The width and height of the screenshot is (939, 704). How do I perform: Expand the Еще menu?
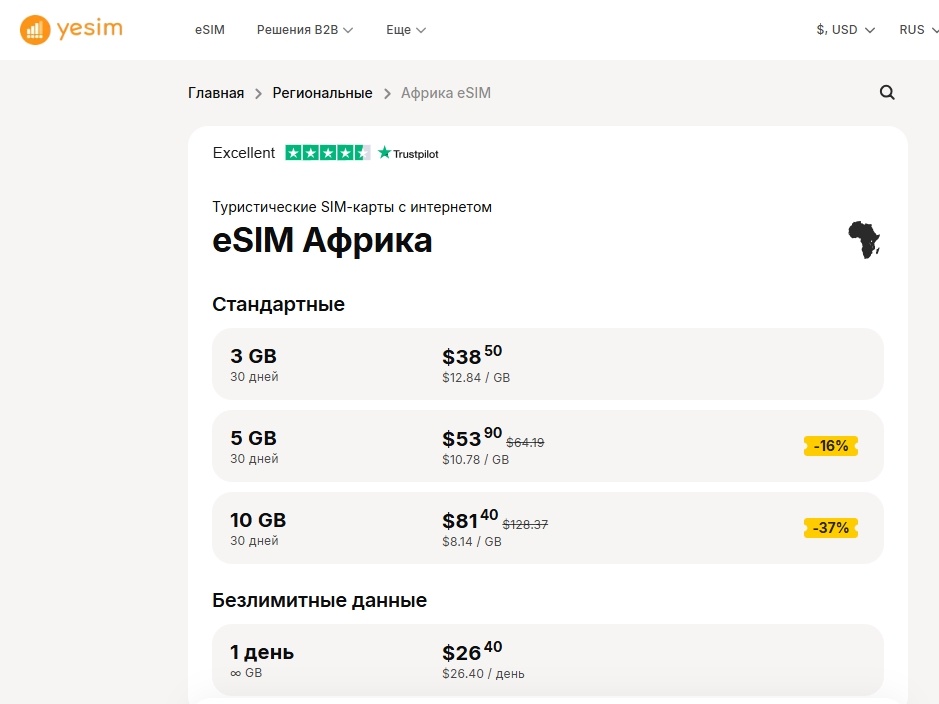(405, 30)
